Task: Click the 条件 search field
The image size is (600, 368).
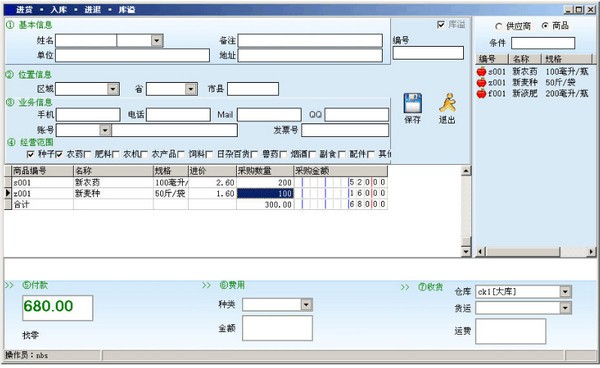Action: tap(543, 43)
